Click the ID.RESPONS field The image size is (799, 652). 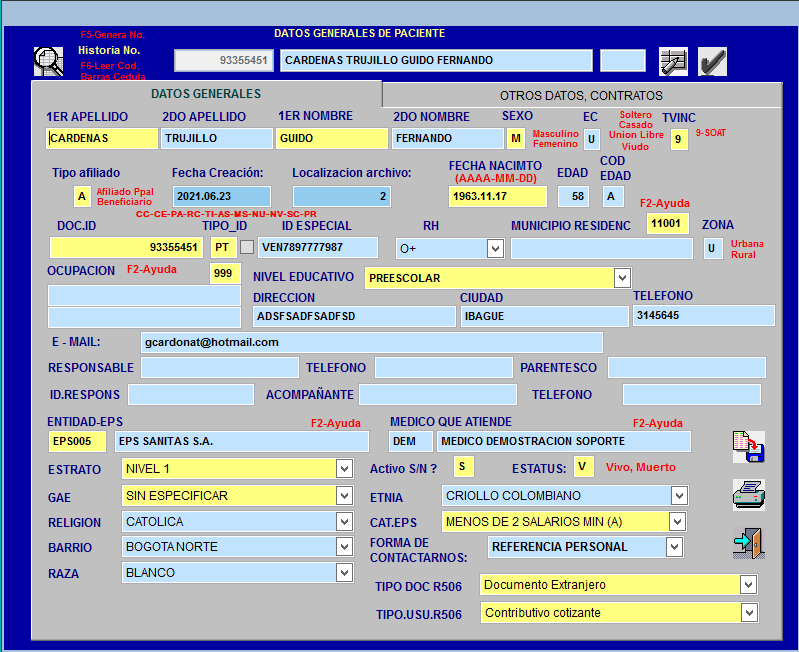[x=191, y=395]
